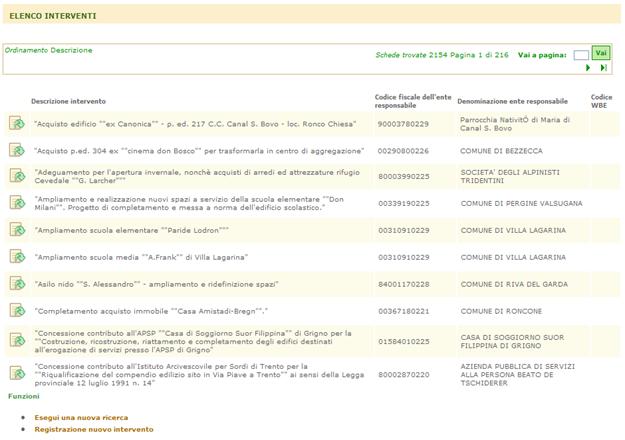
Task: Select fiscal code 00367180221
Action: coord(404,311)
